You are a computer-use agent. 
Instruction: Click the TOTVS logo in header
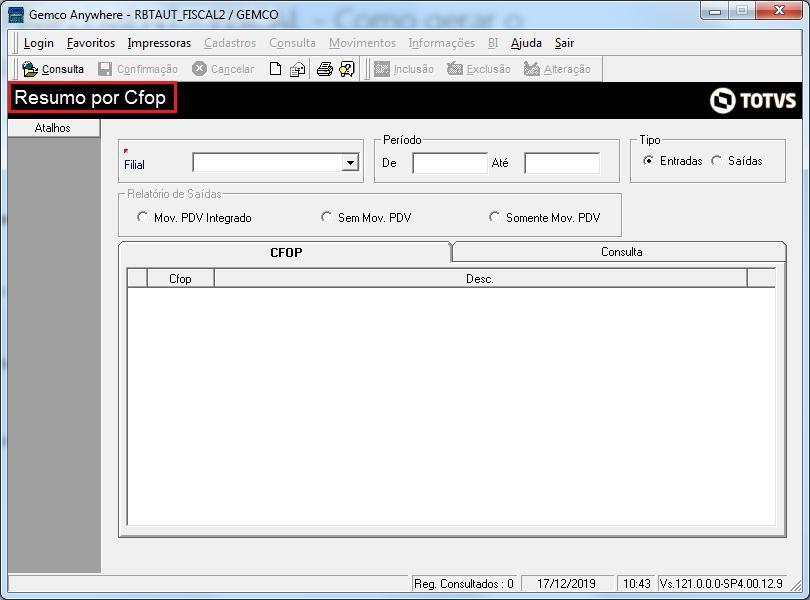point(753,100)
